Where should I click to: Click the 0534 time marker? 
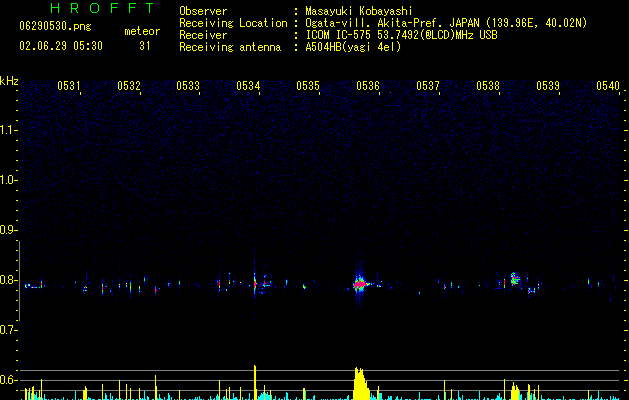click(248, 86)
